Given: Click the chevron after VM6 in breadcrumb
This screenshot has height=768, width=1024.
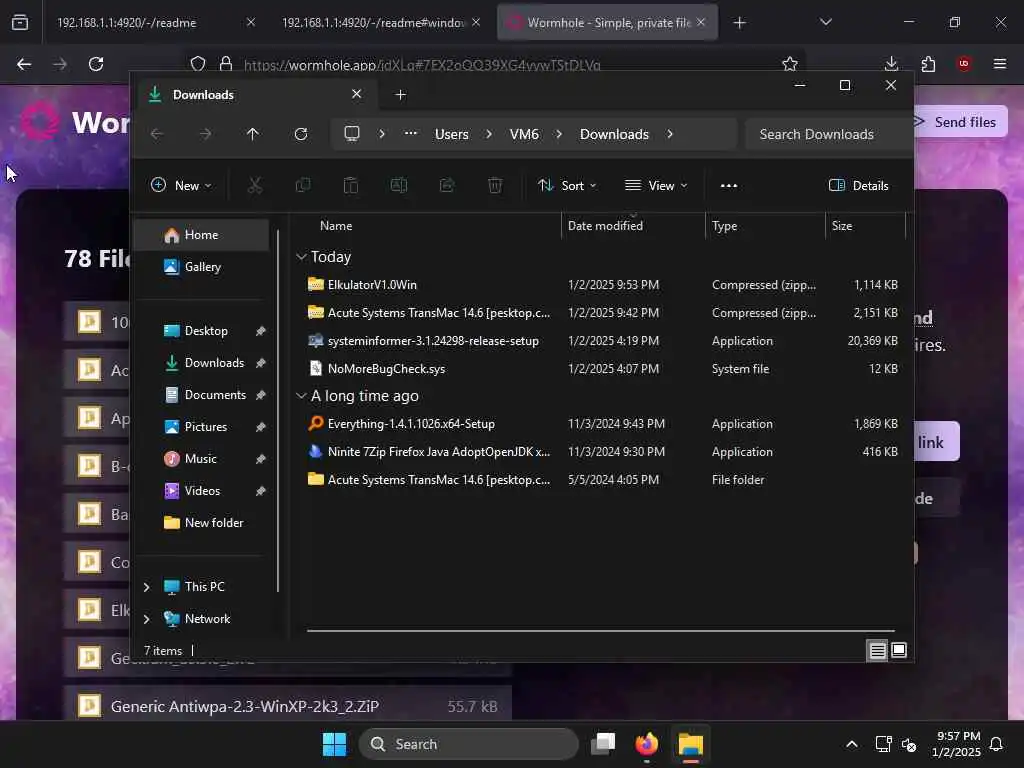Looking at the screenshot, I should [559, 134].
